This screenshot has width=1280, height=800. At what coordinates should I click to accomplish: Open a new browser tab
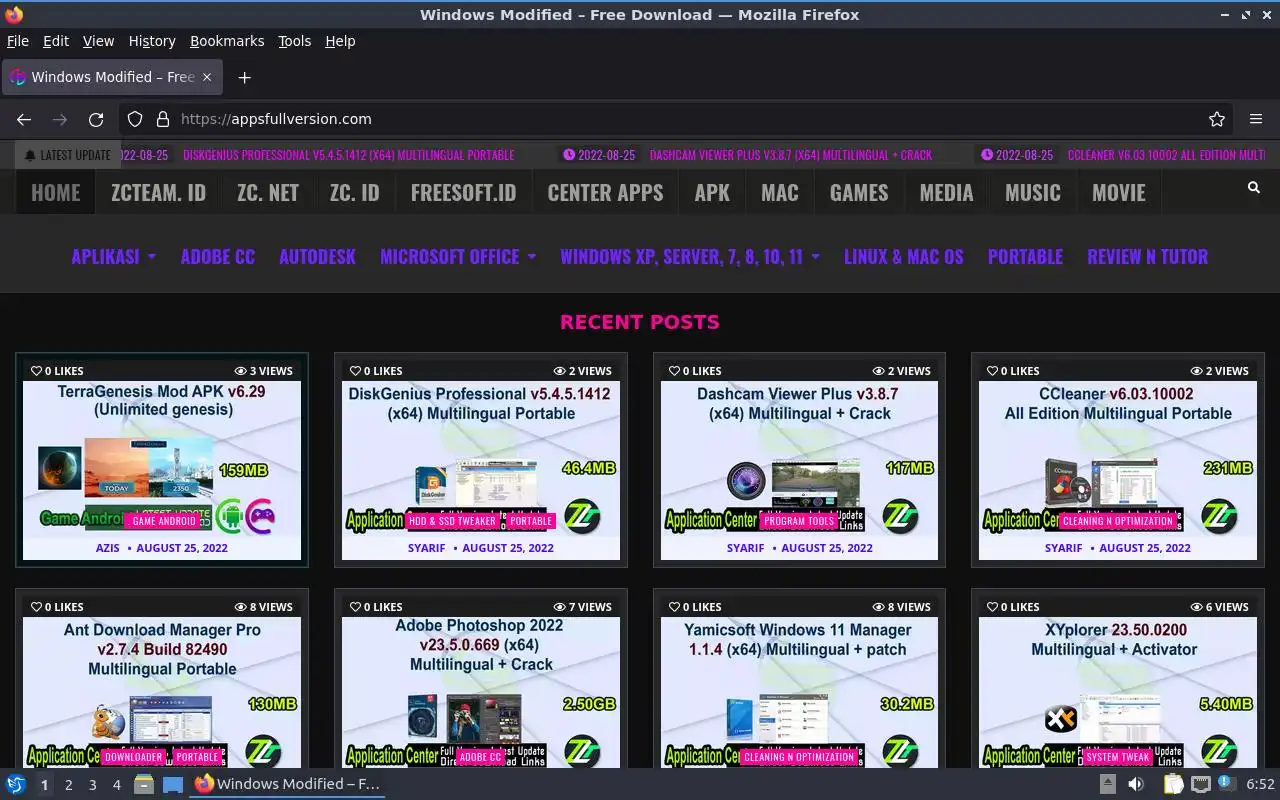pos(244,77)
